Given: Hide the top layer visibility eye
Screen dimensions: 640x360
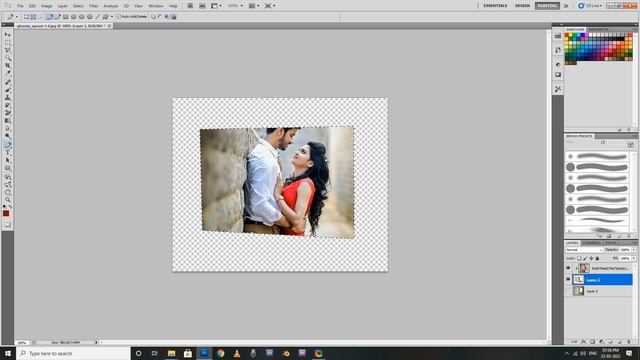Looking at the screenshot, I should pos(568,268).
